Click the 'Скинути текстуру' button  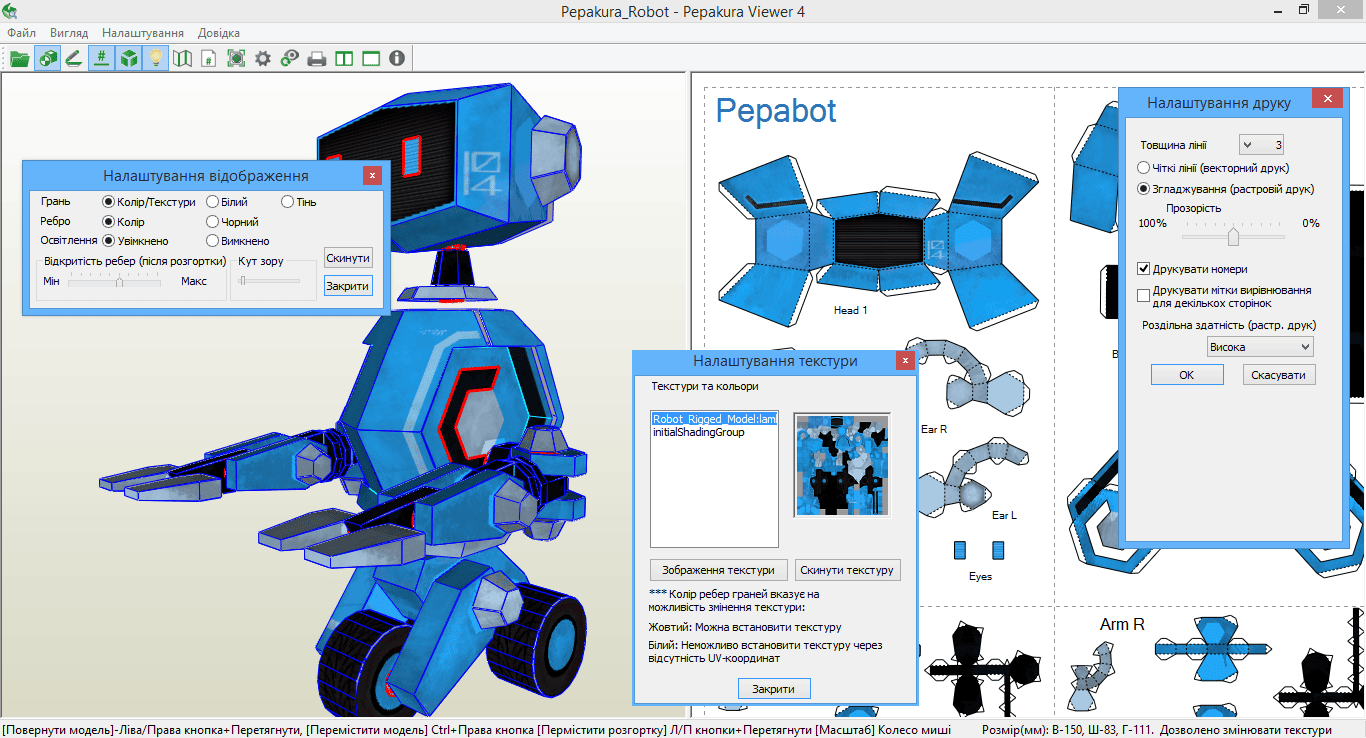point(847,570)
